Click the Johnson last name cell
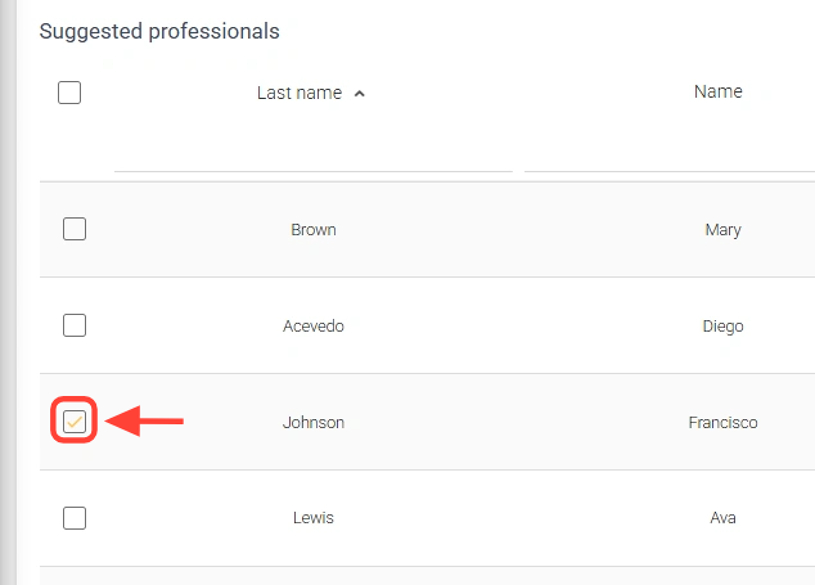The height and width of the screenshot is (585, 815). point(313,422)
